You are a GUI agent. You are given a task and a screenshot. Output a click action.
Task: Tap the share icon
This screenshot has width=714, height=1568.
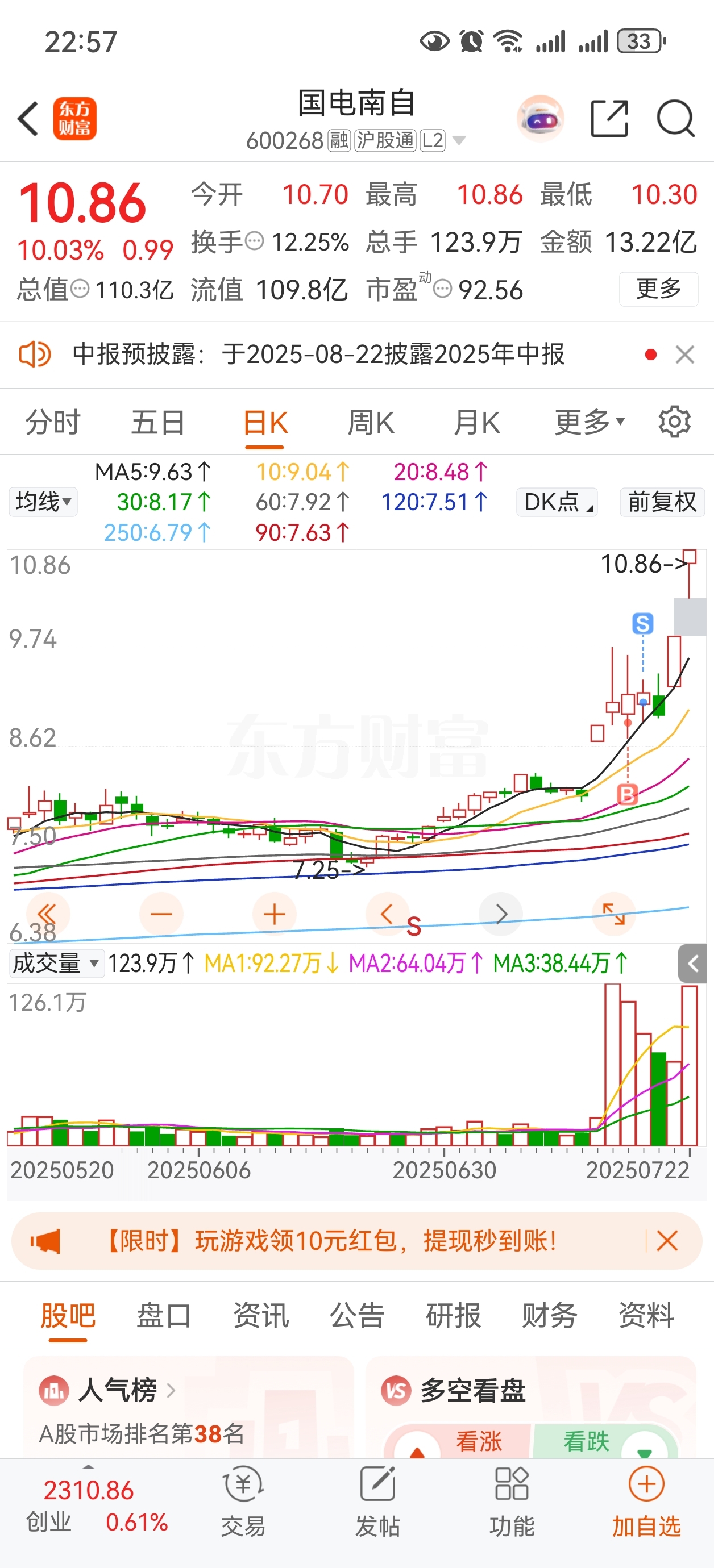point(609,118)
